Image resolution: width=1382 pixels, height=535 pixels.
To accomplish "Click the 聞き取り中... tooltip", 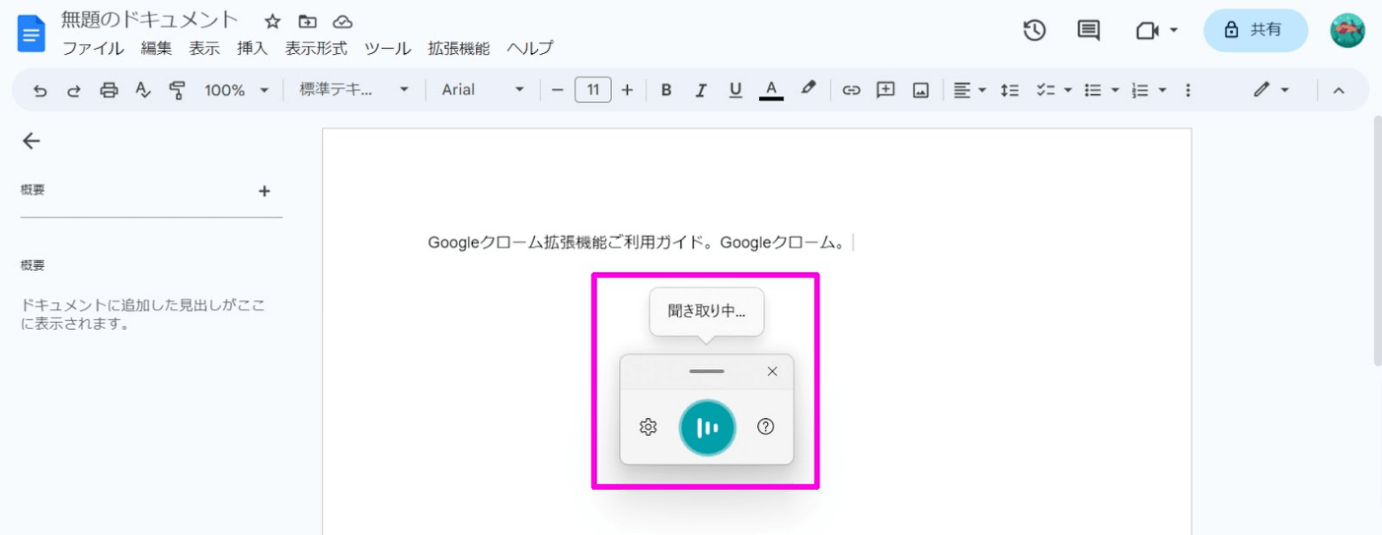I will pyautogui.click(x=706, y=311).
